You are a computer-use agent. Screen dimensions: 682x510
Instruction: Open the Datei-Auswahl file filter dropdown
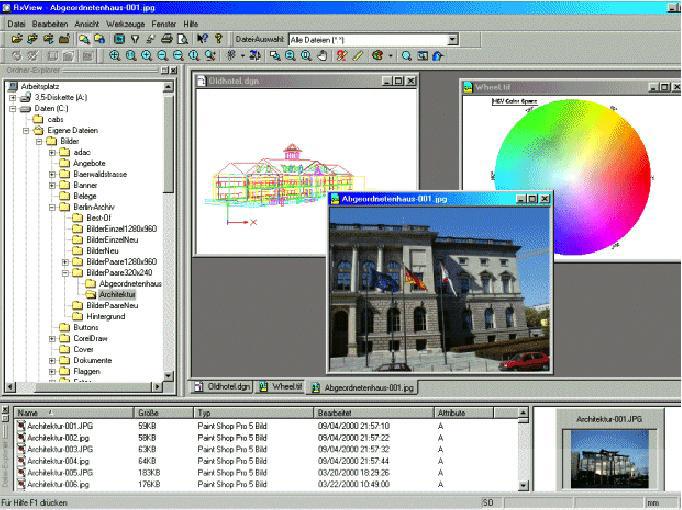point(452,39)
